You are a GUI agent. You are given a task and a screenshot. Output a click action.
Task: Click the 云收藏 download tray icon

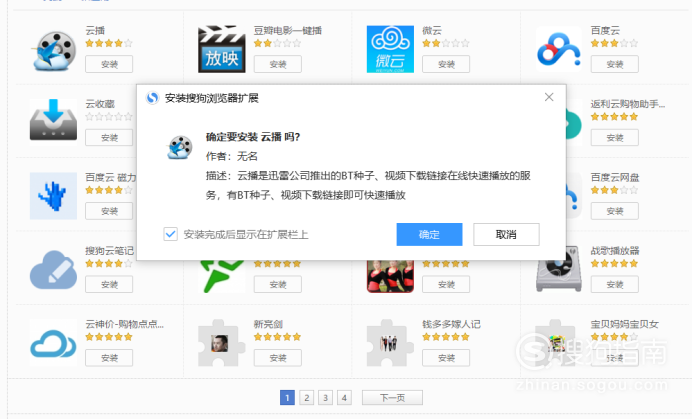click(53, 121)
